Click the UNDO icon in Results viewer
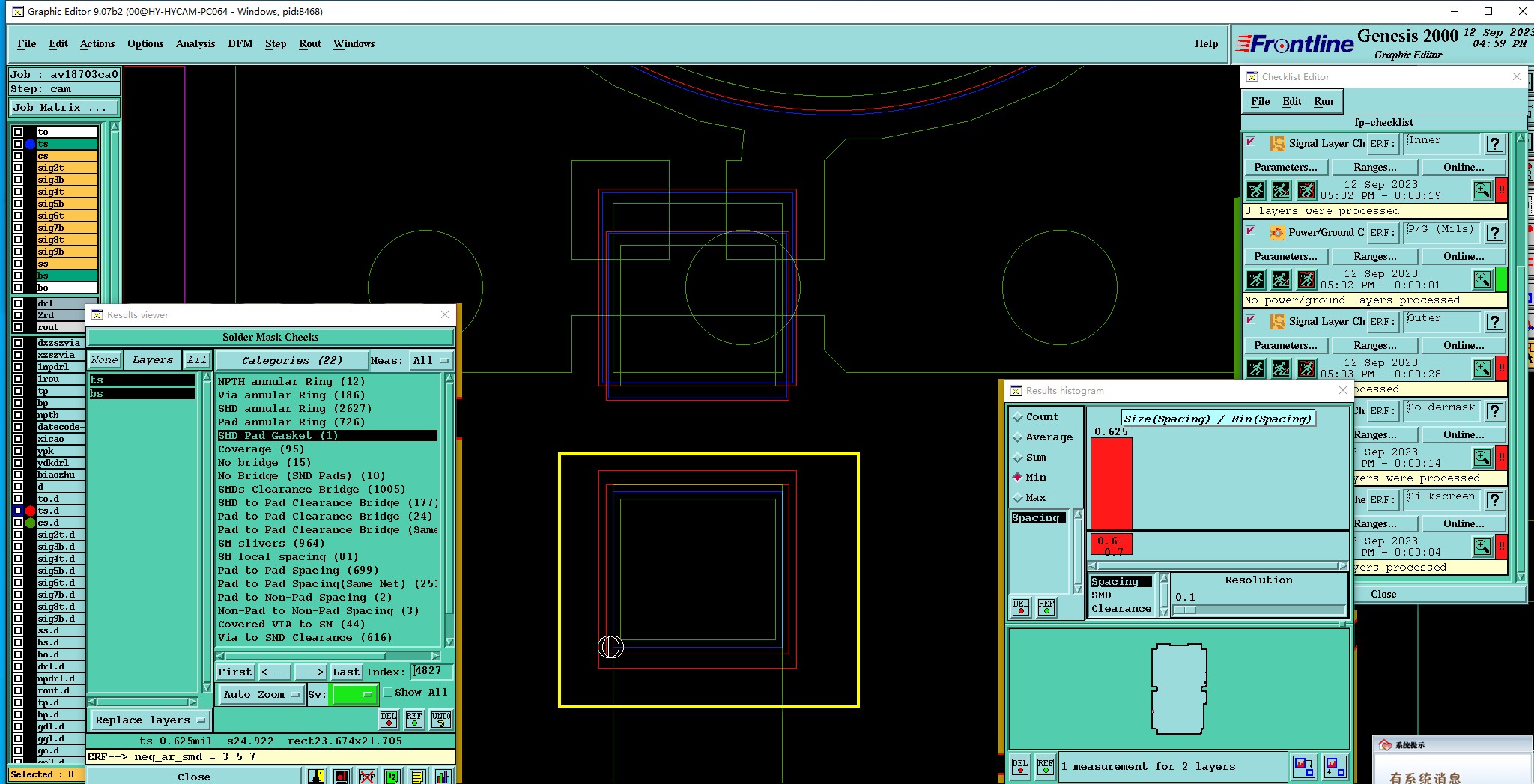This screenshot has height=784, width=1534. coord(441,720)
